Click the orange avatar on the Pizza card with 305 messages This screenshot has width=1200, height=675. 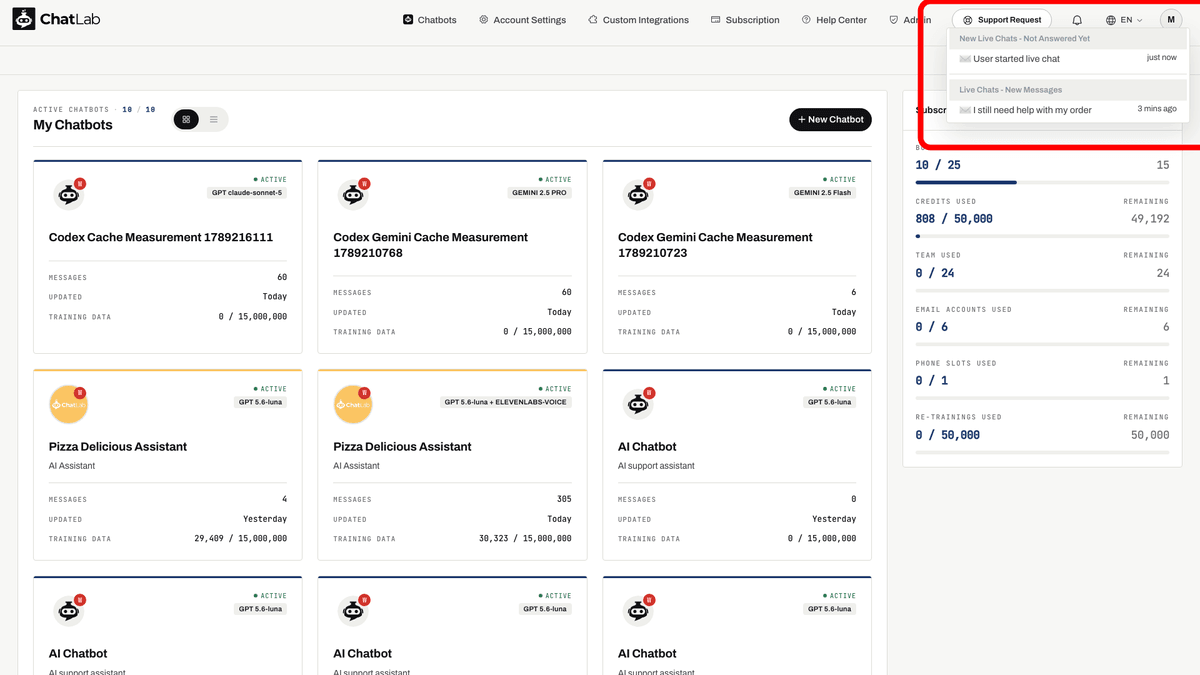[353, 404]
